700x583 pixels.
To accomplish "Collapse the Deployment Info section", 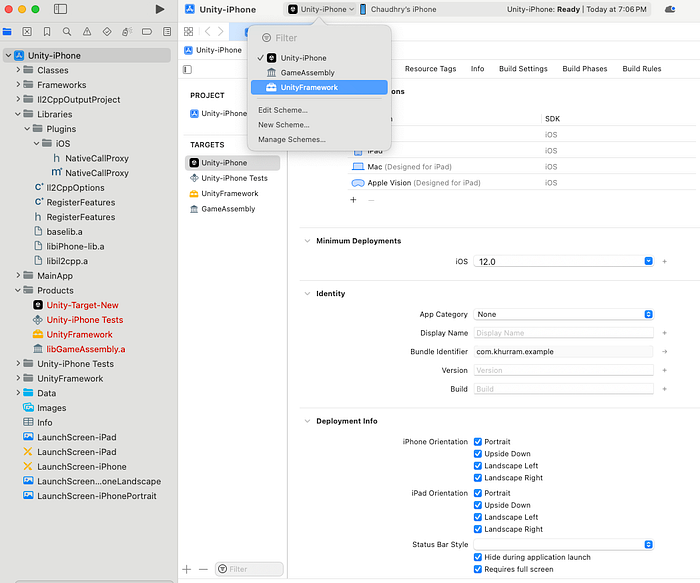I will click(307, 421).
